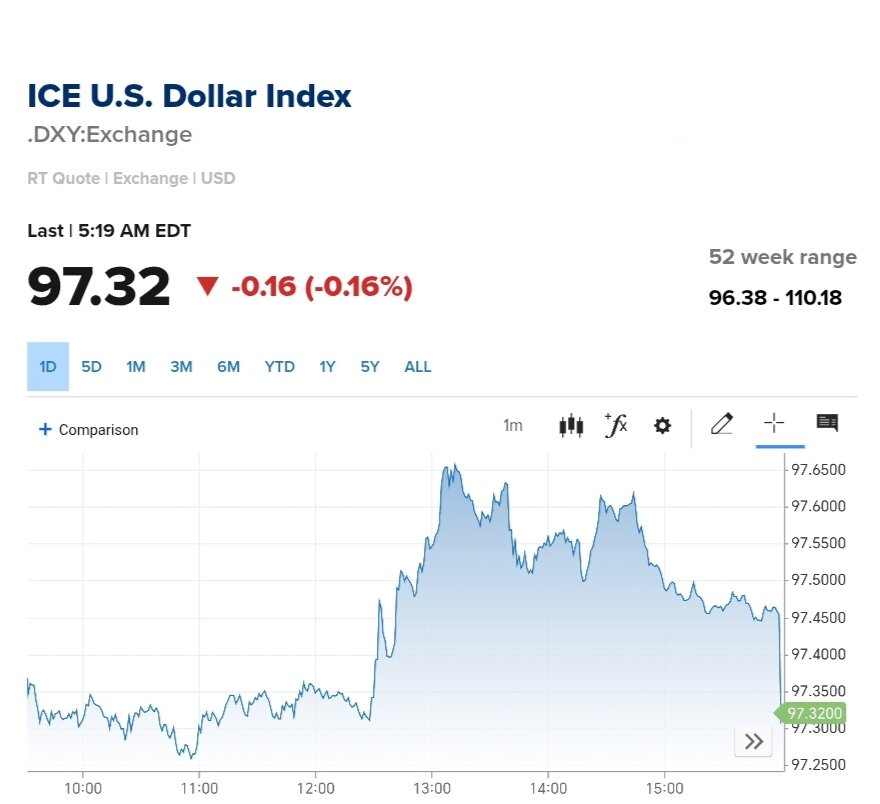Open the 1m interval dropdown
This screenshot has height=804, width=880.
tap(512, 426)
